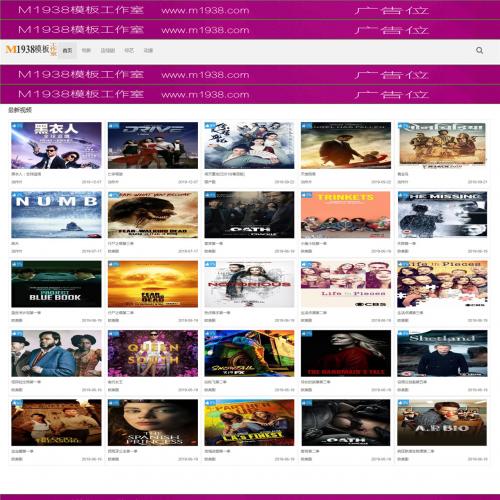Click the blue badge on the NUMB poster
The height and width of the screenshot is (500, 500).
pyautogui.click(x=18, y=195)
